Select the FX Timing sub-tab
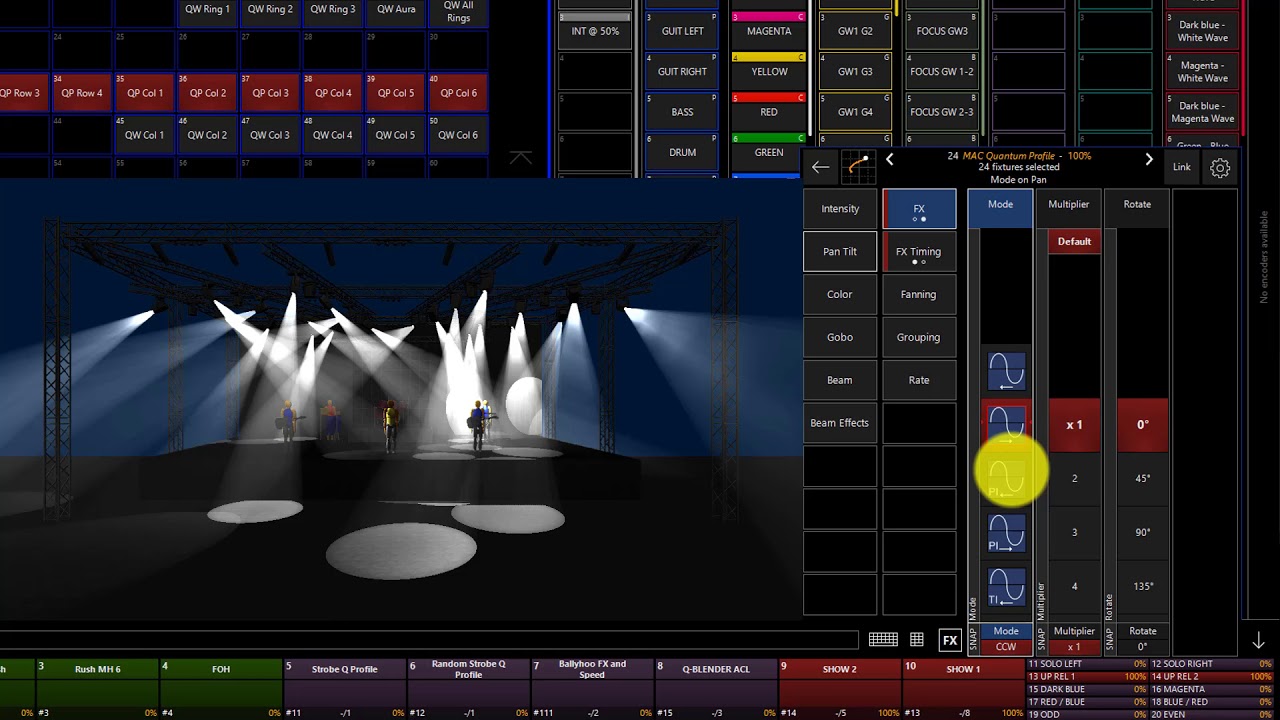 [x=919, y=252]
